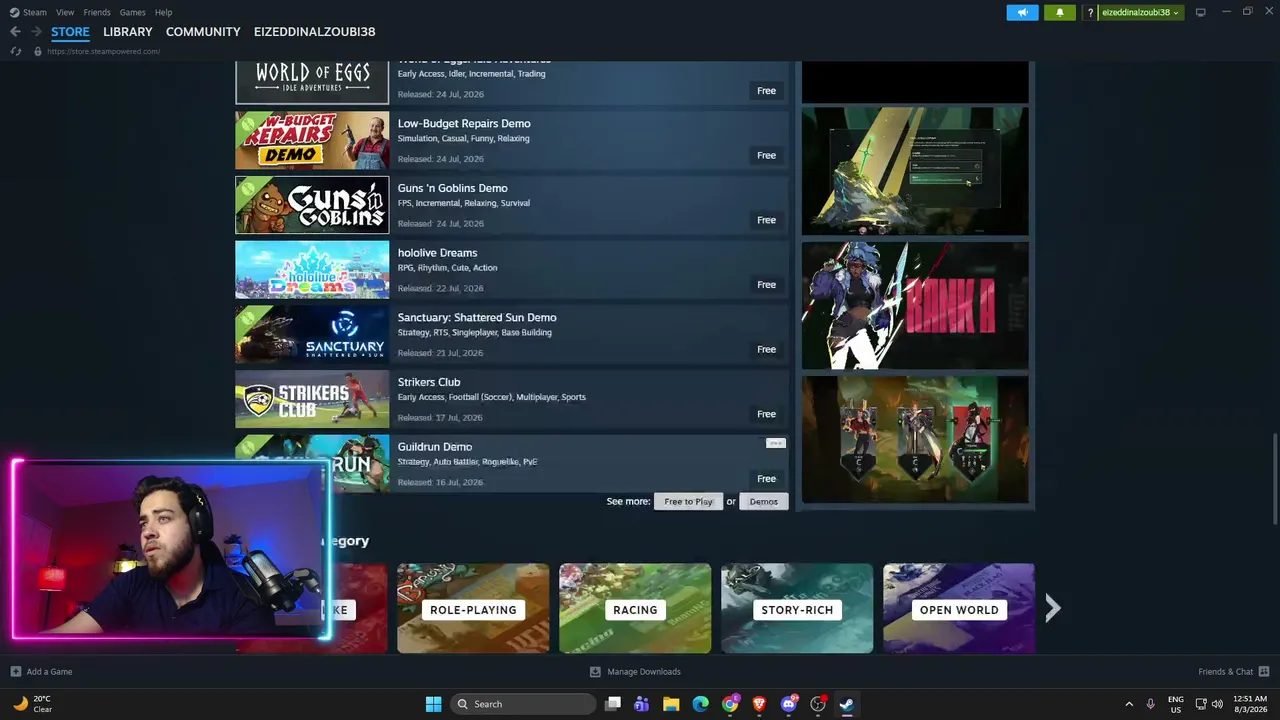This screenshot has width=1280, height=720.
Task: Open the EIZEDDINALZOUBI38 profile tab
Action: [x=315, y=32]
